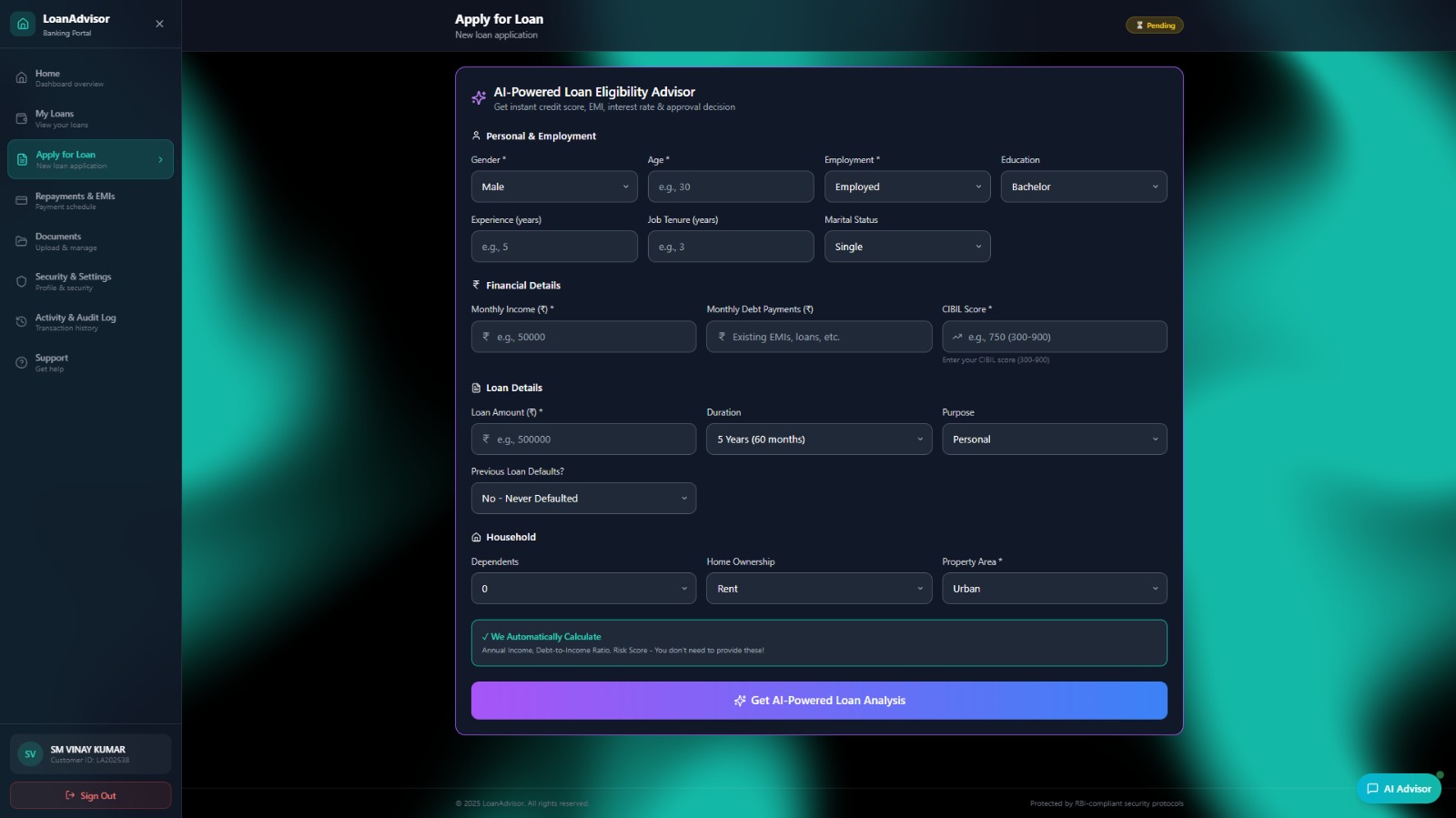Click the house icon beside Household heading

[x=476, y=537]
